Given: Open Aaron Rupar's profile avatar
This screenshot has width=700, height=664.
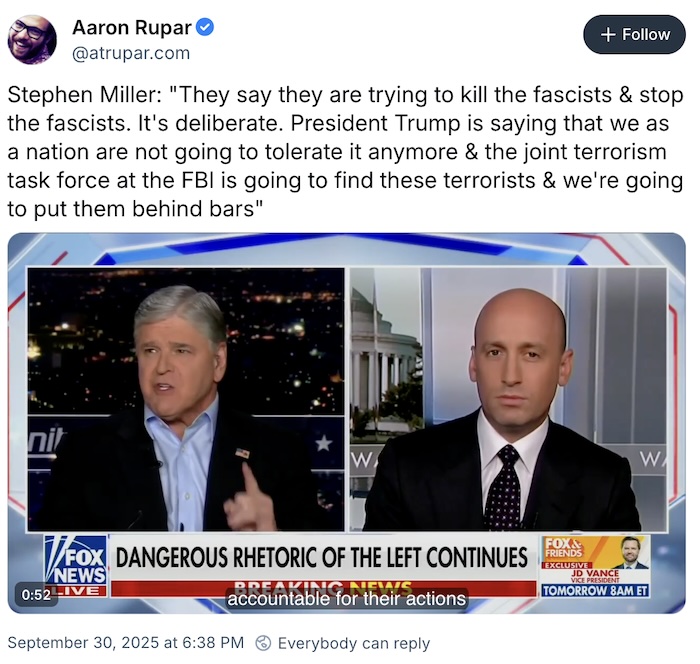Looking at the screenshot, I should click(32, 40).
